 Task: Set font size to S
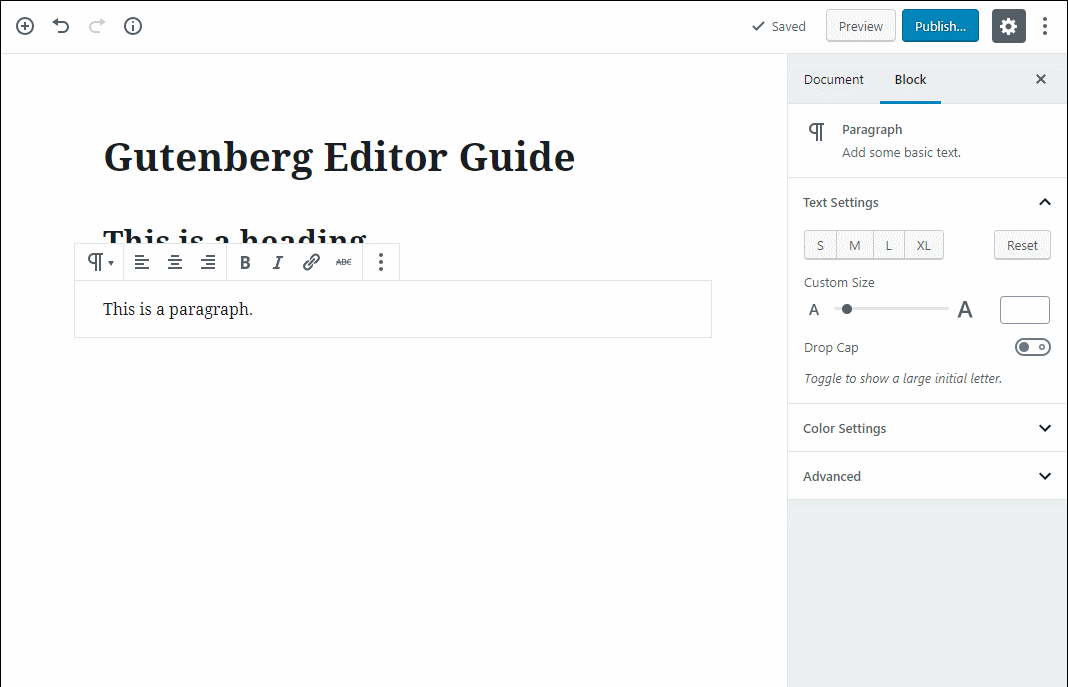[x=820, y=245]
